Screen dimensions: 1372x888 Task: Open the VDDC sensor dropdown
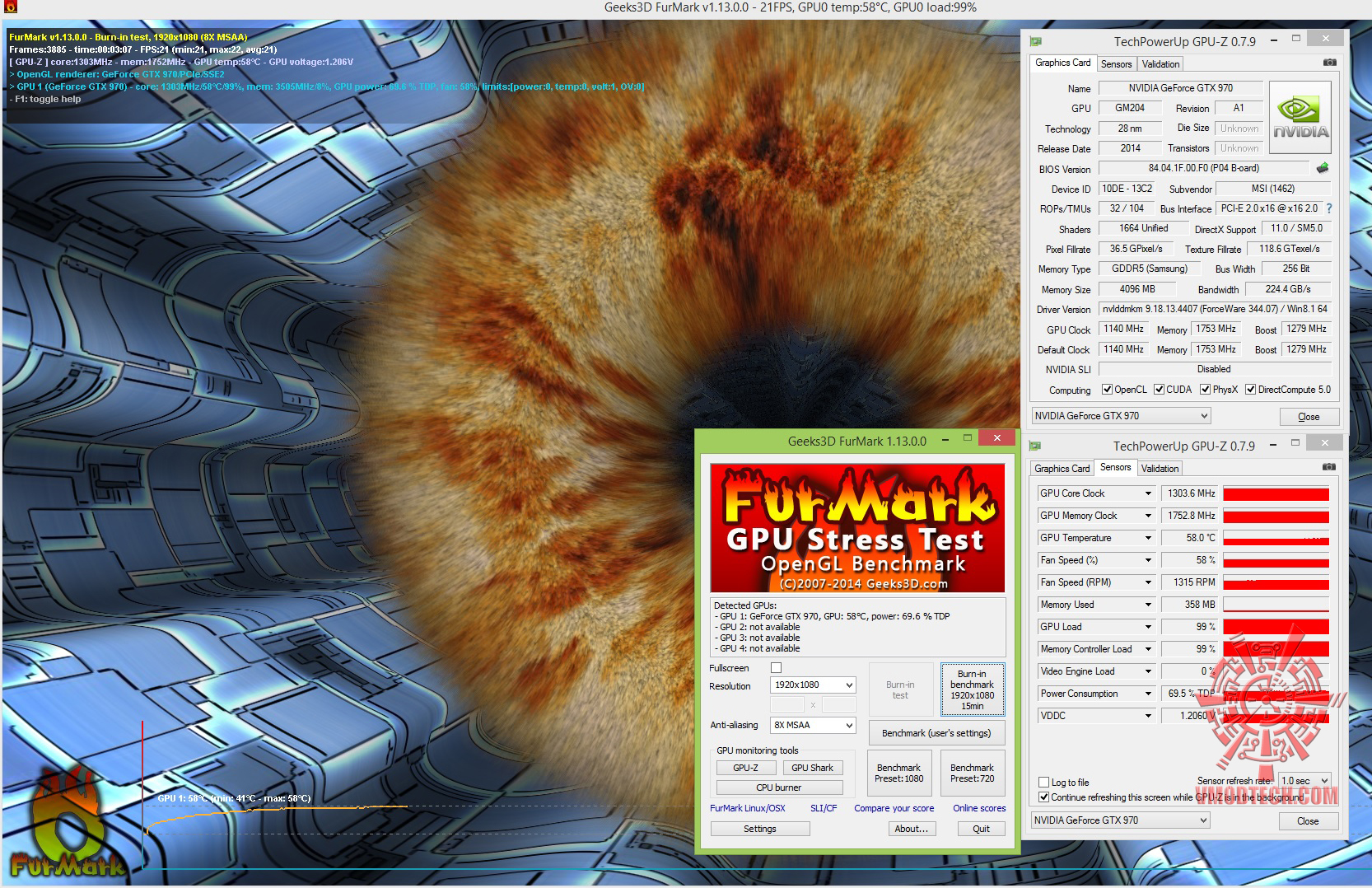pyautogui.click(x=1148, y=716)
